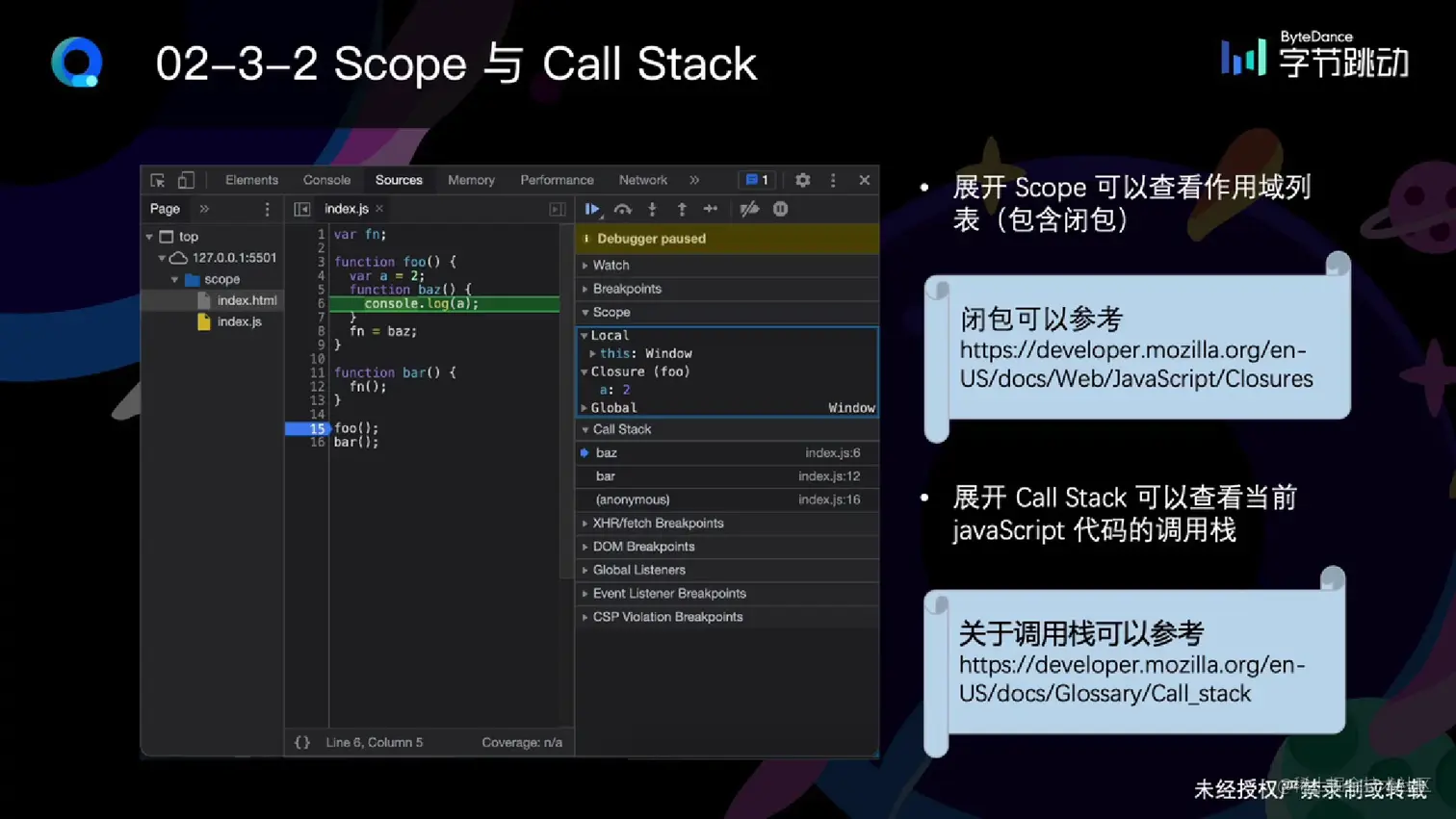Image resolution: width=1456 pixels, height=819 pixels.
Task: Open the Network tab
Action: (643, 180)
